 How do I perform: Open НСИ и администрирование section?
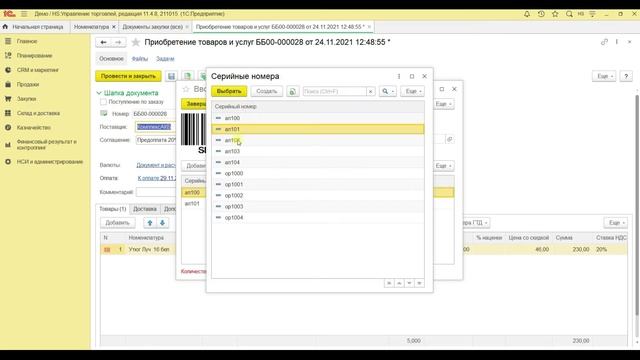(x=50, y=162)
